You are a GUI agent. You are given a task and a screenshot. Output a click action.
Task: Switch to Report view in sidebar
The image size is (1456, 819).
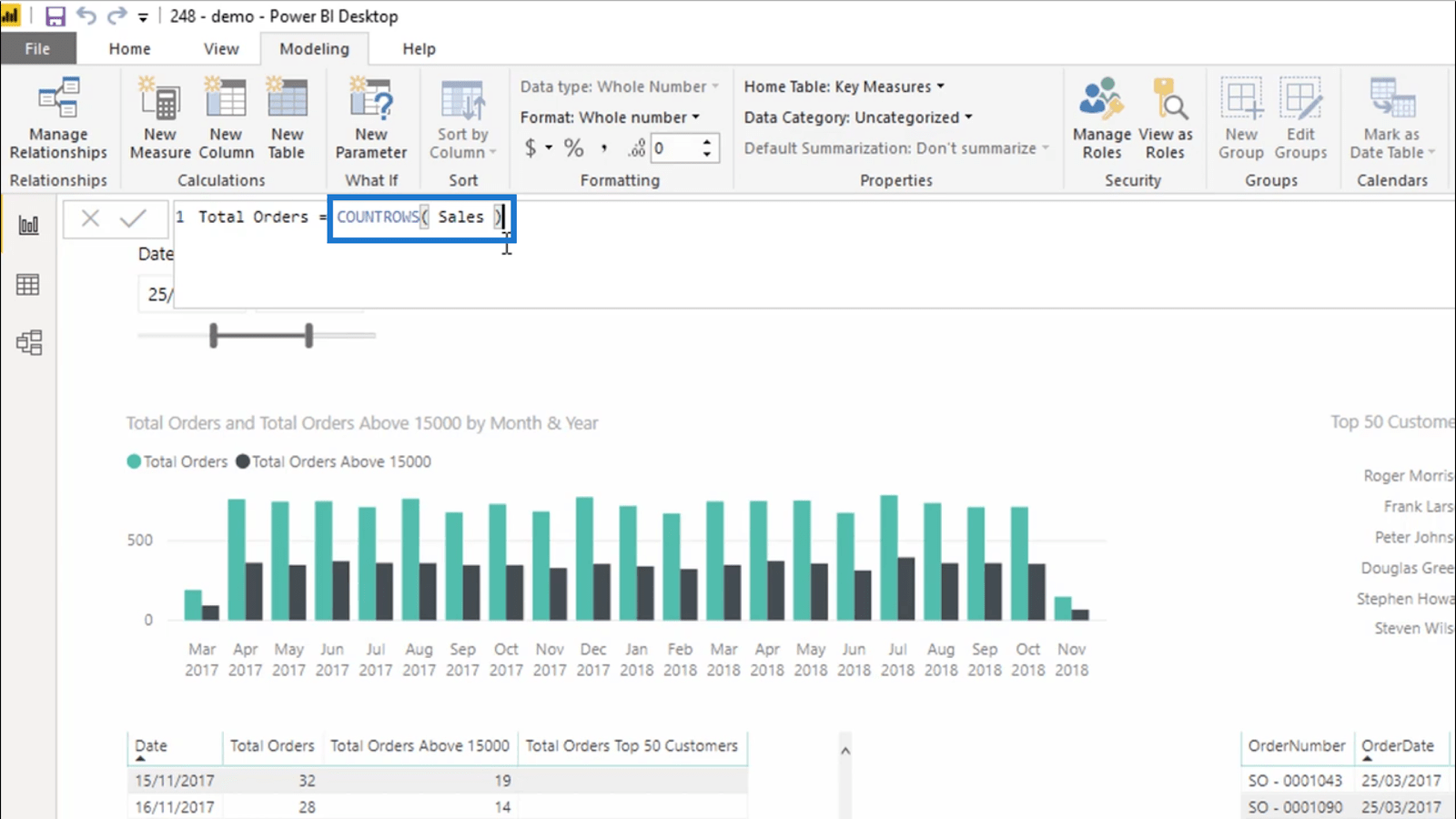pos(28,225)
